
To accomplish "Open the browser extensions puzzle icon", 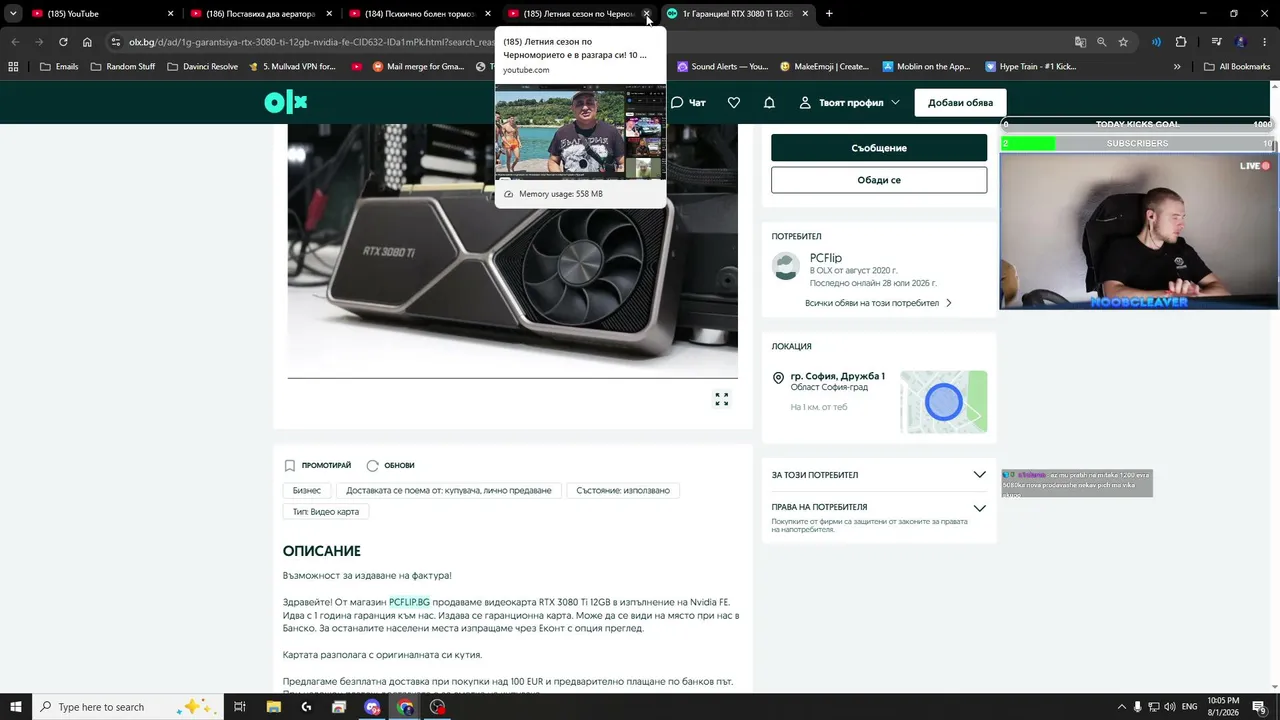I will [x=1181, y=42].
